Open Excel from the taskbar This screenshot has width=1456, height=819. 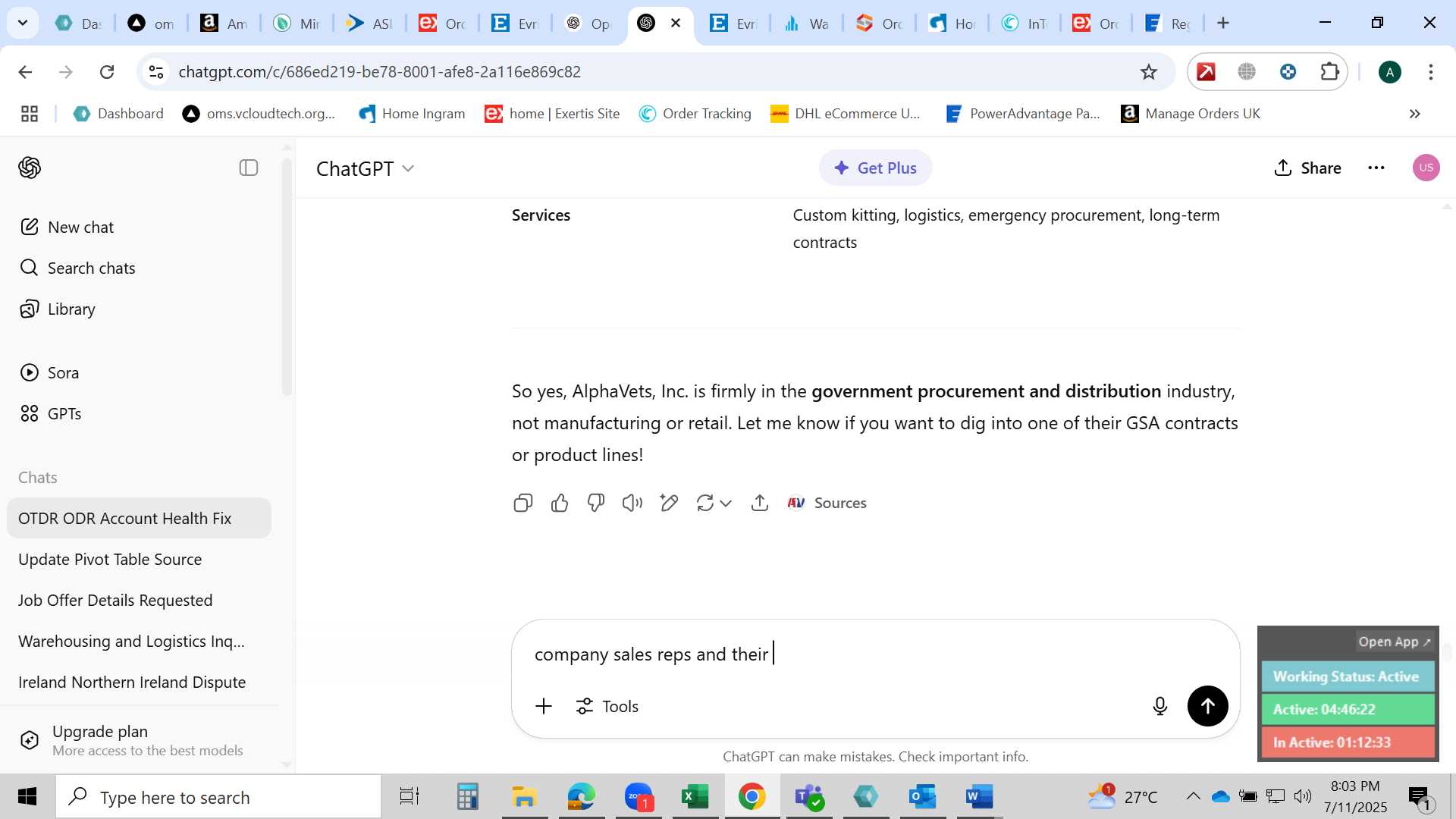[x=695, y=797]
